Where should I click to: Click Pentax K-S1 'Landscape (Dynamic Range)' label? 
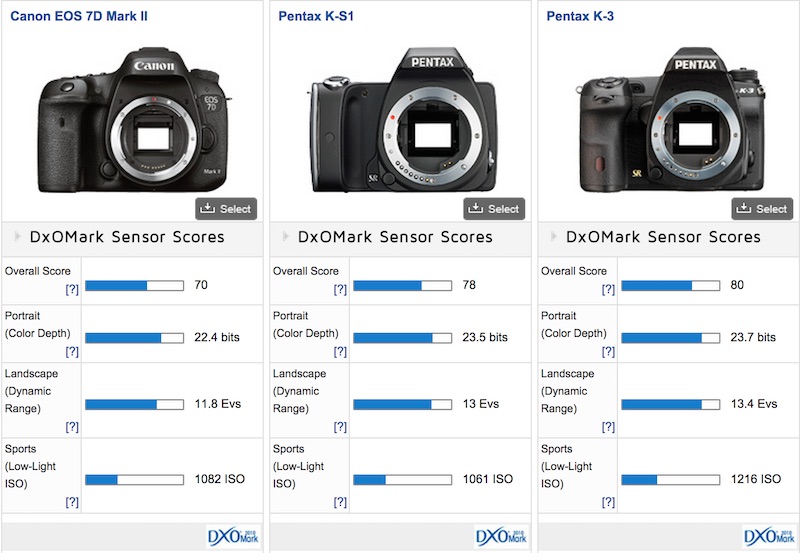(x=299, y=391)
